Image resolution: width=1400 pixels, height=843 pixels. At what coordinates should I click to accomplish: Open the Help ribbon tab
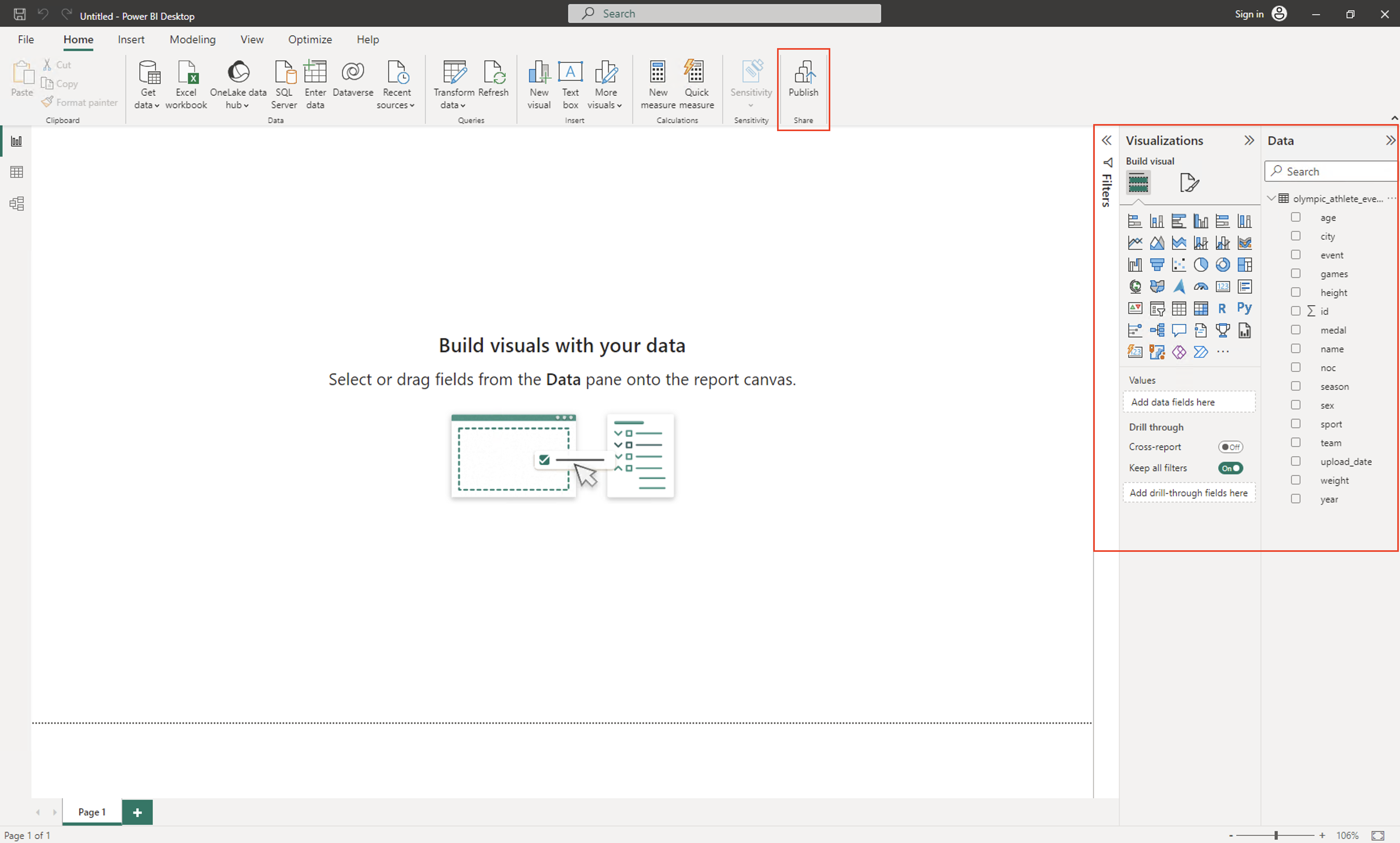pyautogui.click(x=367, y=39)
